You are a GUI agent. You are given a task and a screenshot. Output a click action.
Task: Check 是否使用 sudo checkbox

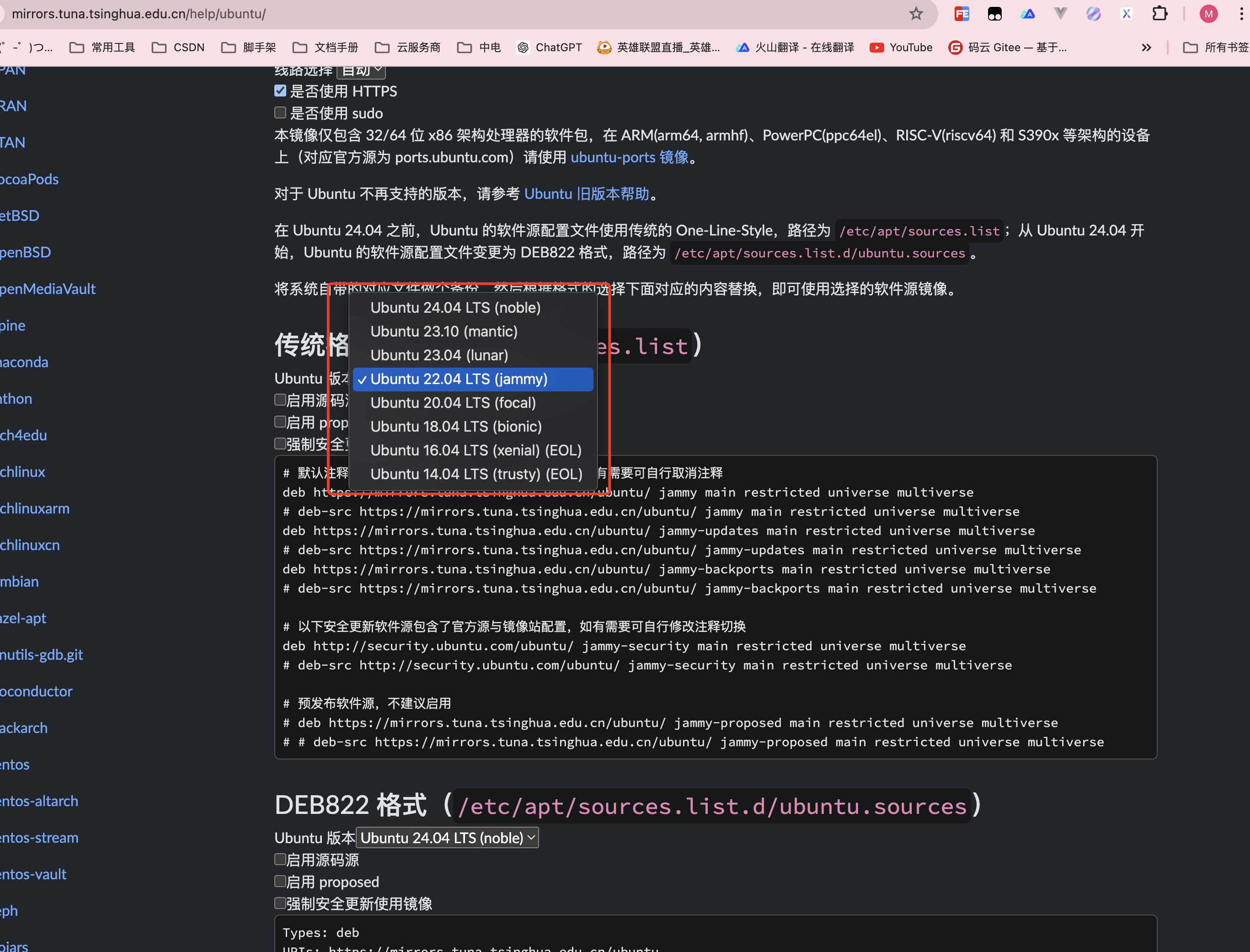coord(280,113)
